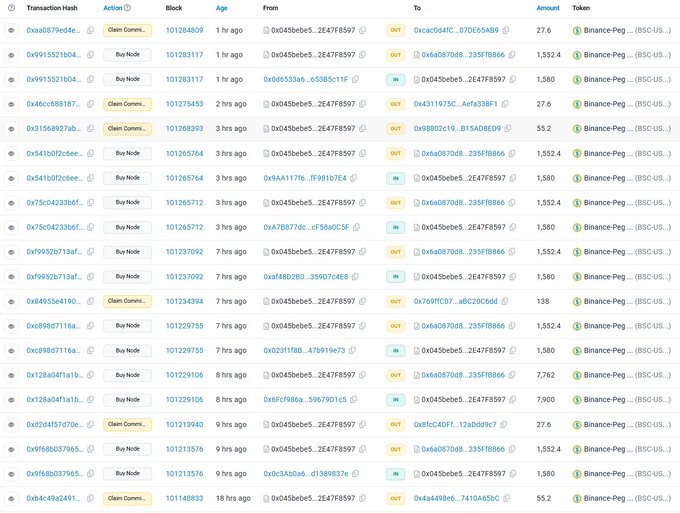
Task: Click the question mark next to Action header
Action: pyautogui.click(x=128, y=8)
